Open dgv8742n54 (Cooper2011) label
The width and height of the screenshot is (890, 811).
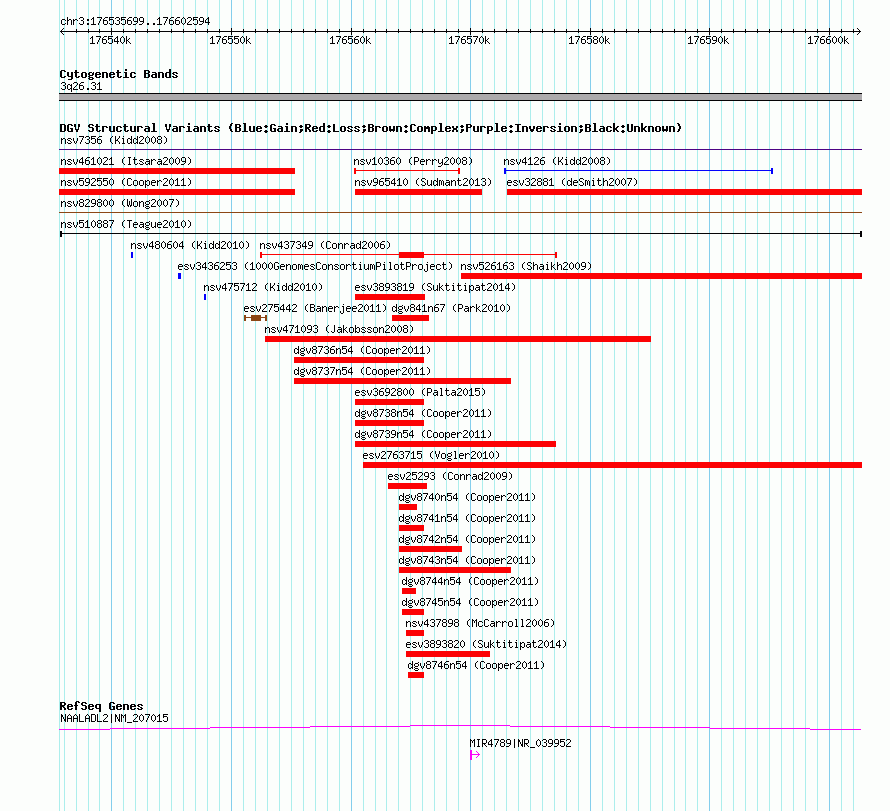(x=467, y=539)
